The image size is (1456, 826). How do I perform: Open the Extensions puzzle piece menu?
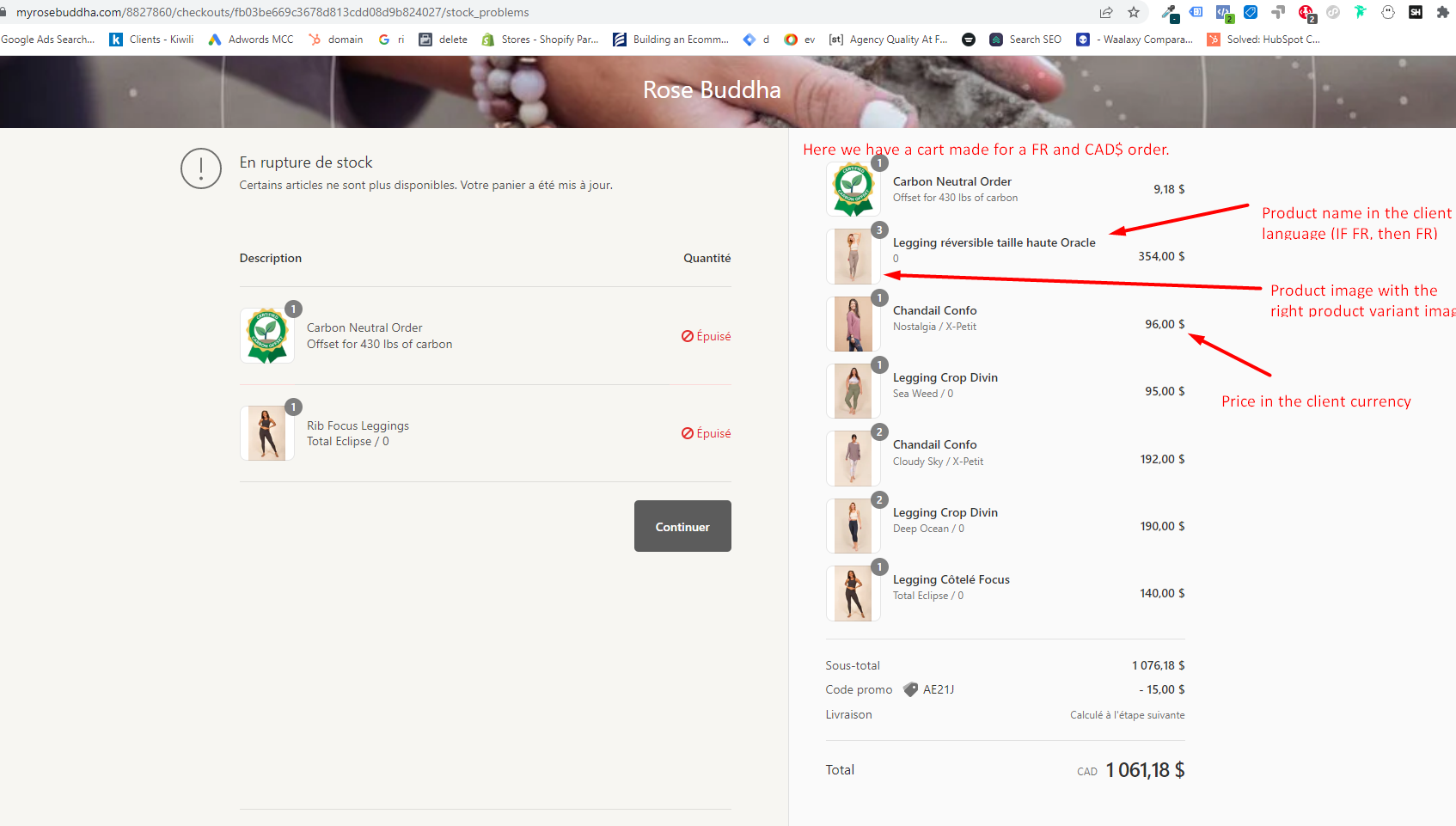point(1443,12)
